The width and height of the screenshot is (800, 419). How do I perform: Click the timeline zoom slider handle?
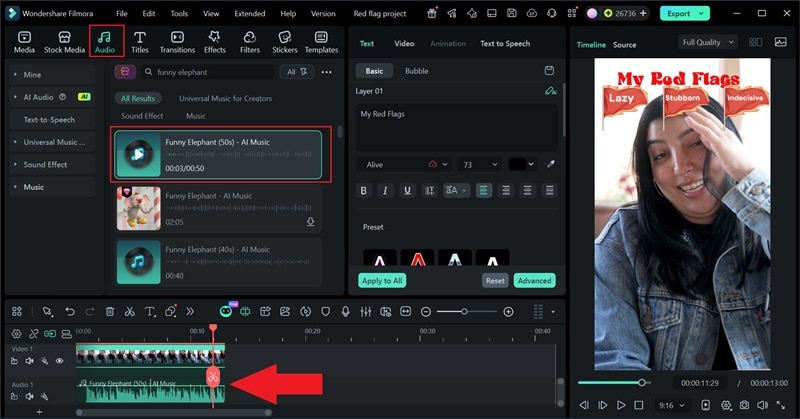tap(464, 311)
